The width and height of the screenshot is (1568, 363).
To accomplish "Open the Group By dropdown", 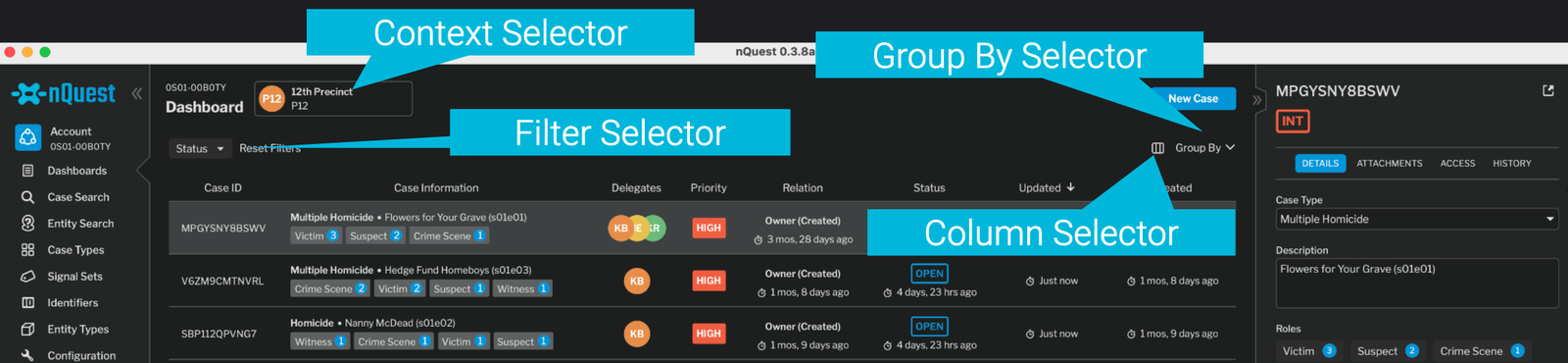I will pyautogui.click(x=1204, y=148).
